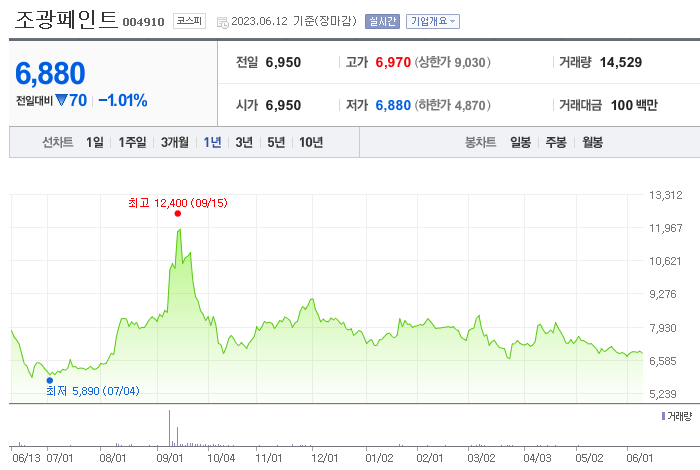This screenshot has height=470, width=700.
Task: Select the 1주일 line chart tab
Action: 132,142
